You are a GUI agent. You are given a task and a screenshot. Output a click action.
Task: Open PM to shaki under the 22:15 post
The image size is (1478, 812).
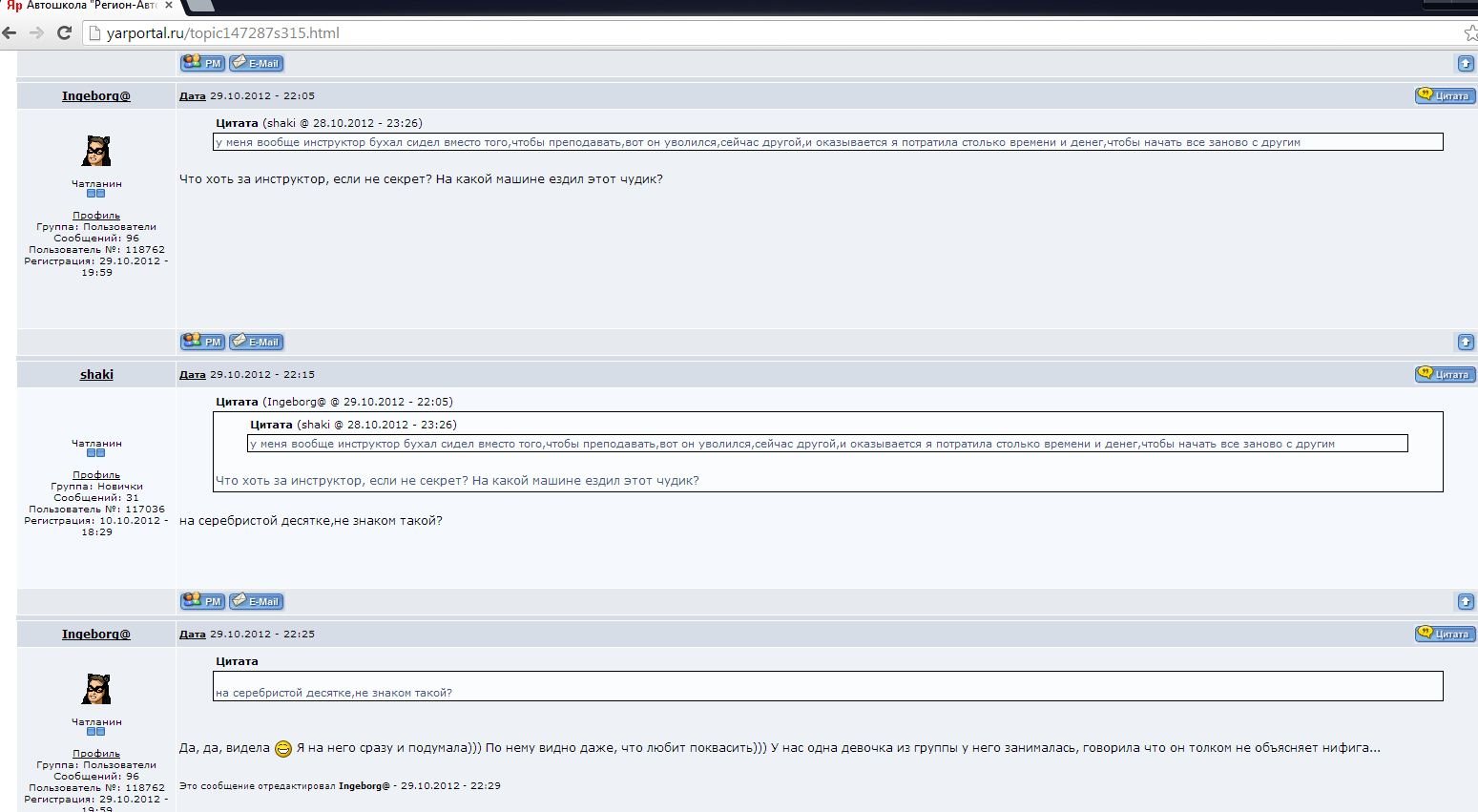tap(202, 601)
